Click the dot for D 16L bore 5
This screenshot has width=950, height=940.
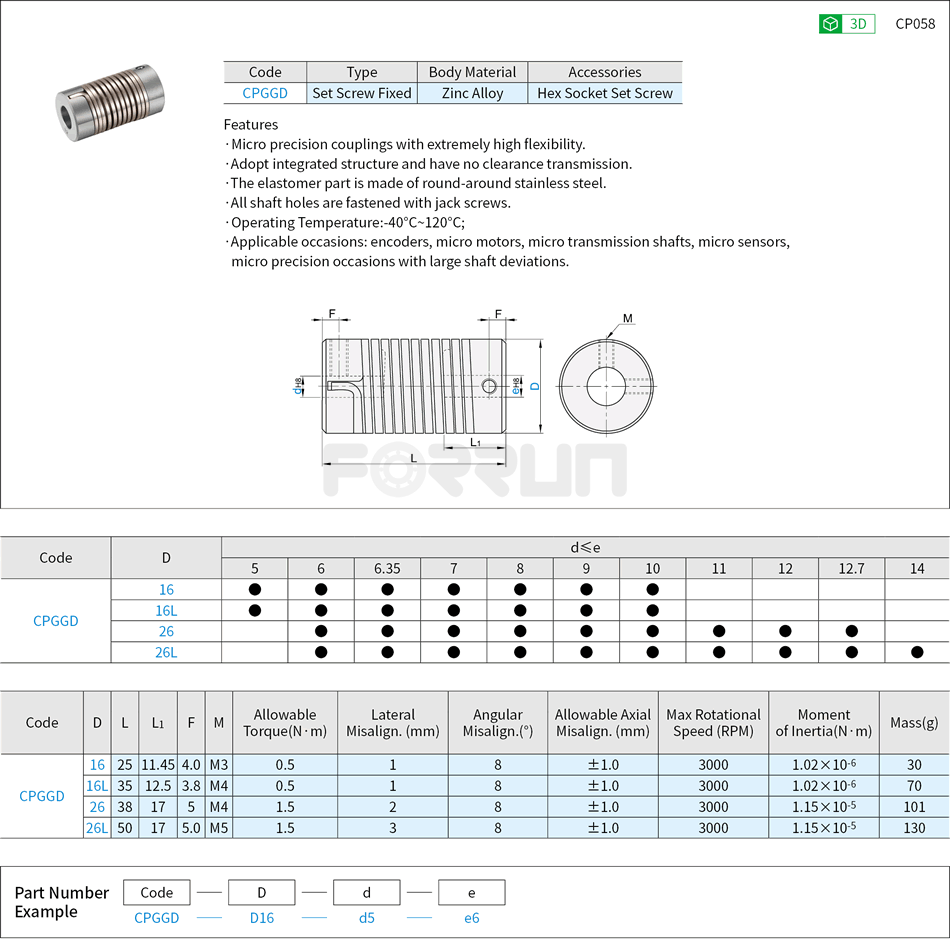pos(255,610)
